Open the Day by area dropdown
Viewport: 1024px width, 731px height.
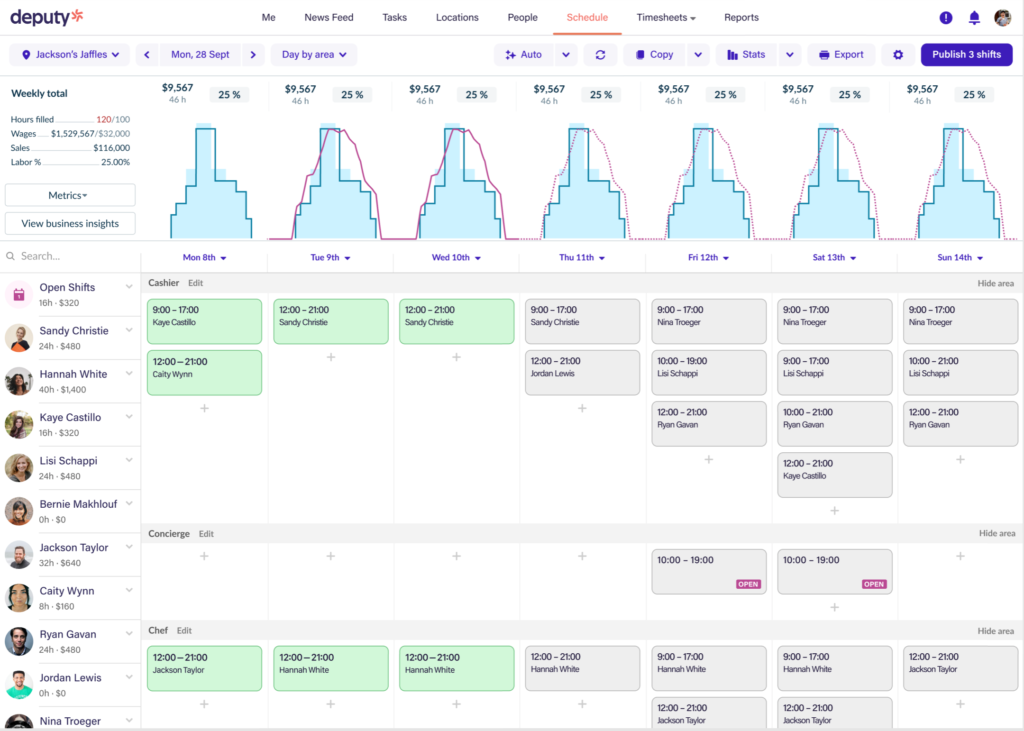click(314, 55)
